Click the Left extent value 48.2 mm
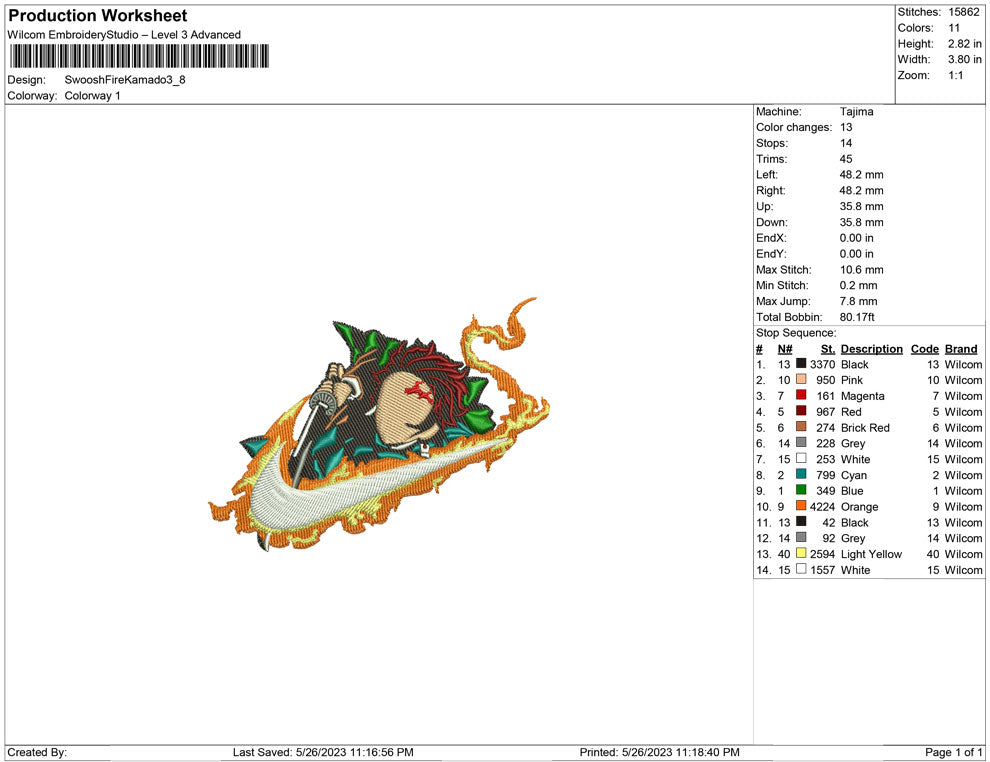The height and width of the screenshot is (762, 990). 862,174
